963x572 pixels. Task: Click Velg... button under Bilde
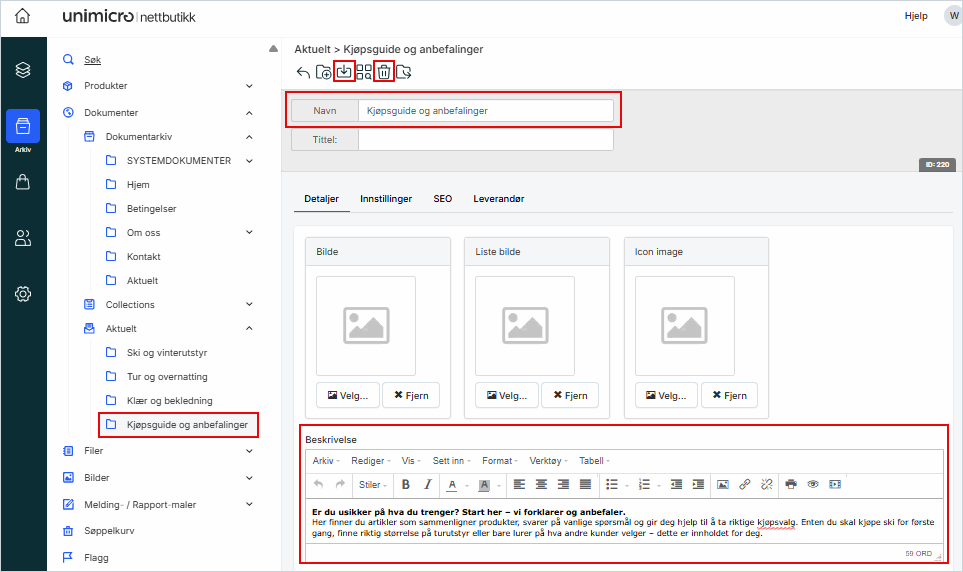coord(347,395)
